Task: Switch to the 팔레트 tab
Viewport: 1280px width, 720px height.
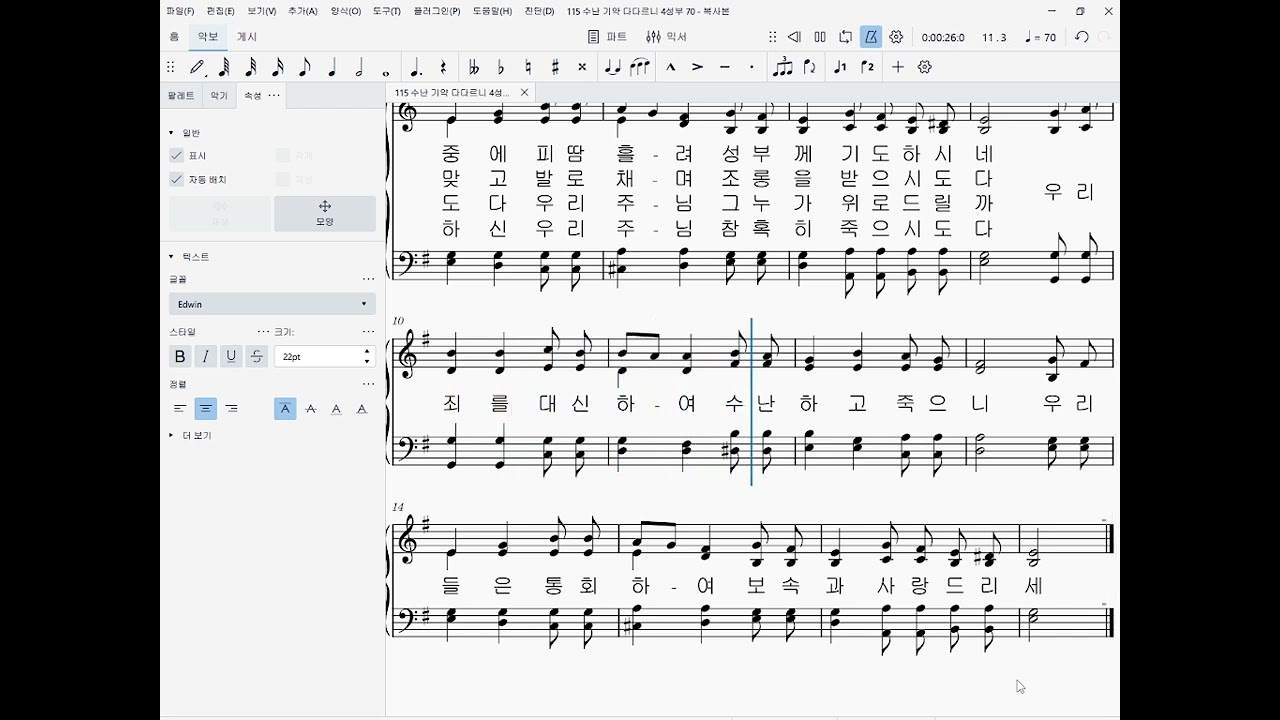Action: [181, 96]
